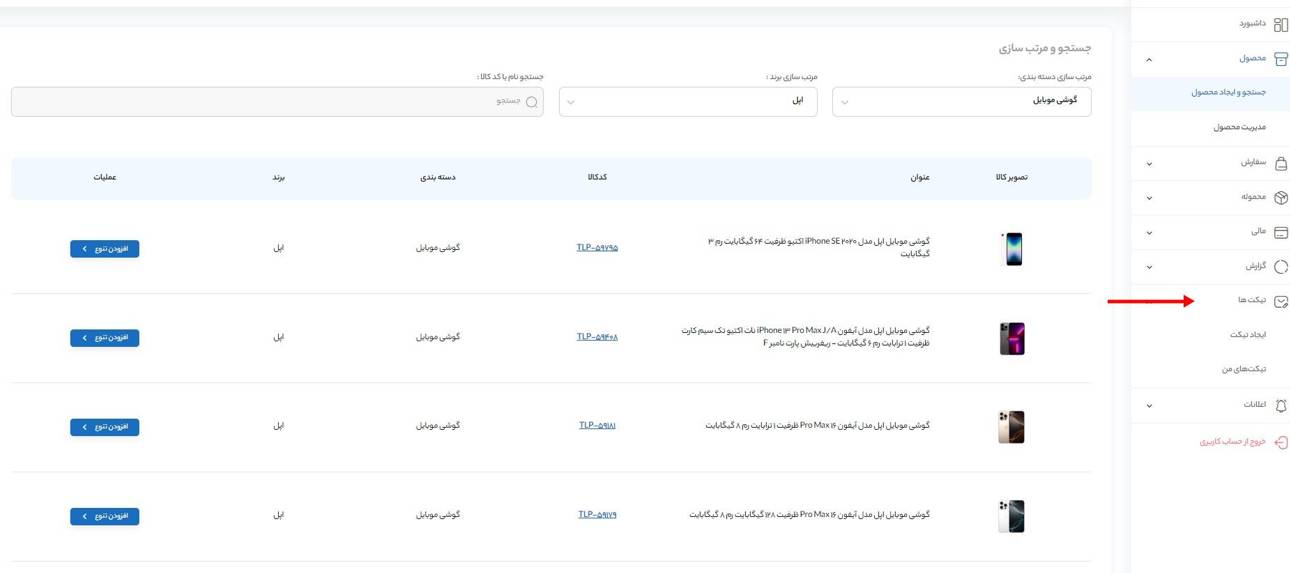Screen dimensions: 1290x573
Task: Open the category dropdown showing گوشی موبایل
Action: 961,101
